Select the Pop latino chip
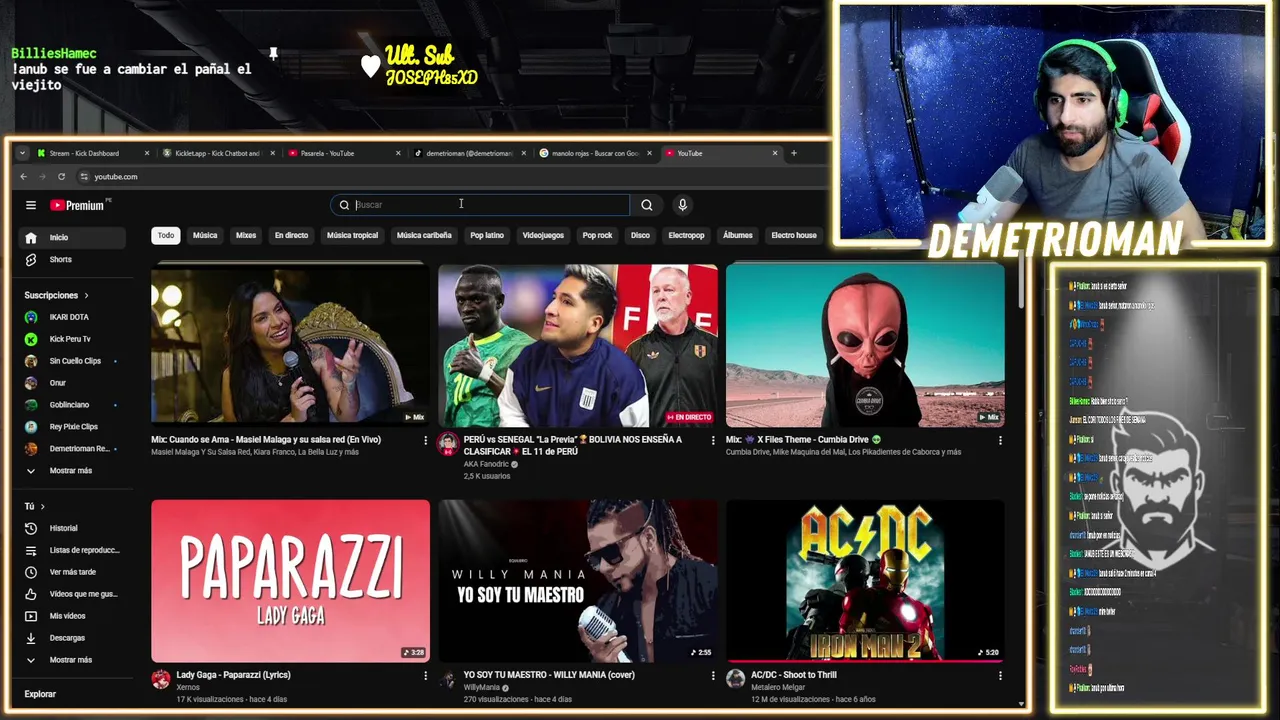Screen dimensions: 1280x720 [x=487, y=236]
